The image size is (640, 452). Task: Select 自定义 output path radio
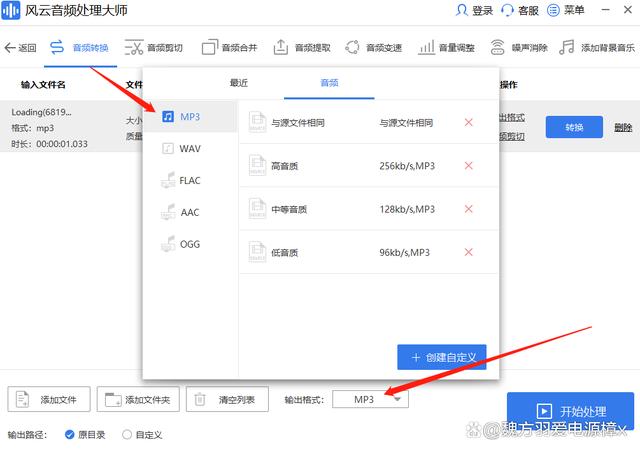(x=142, y=435)
